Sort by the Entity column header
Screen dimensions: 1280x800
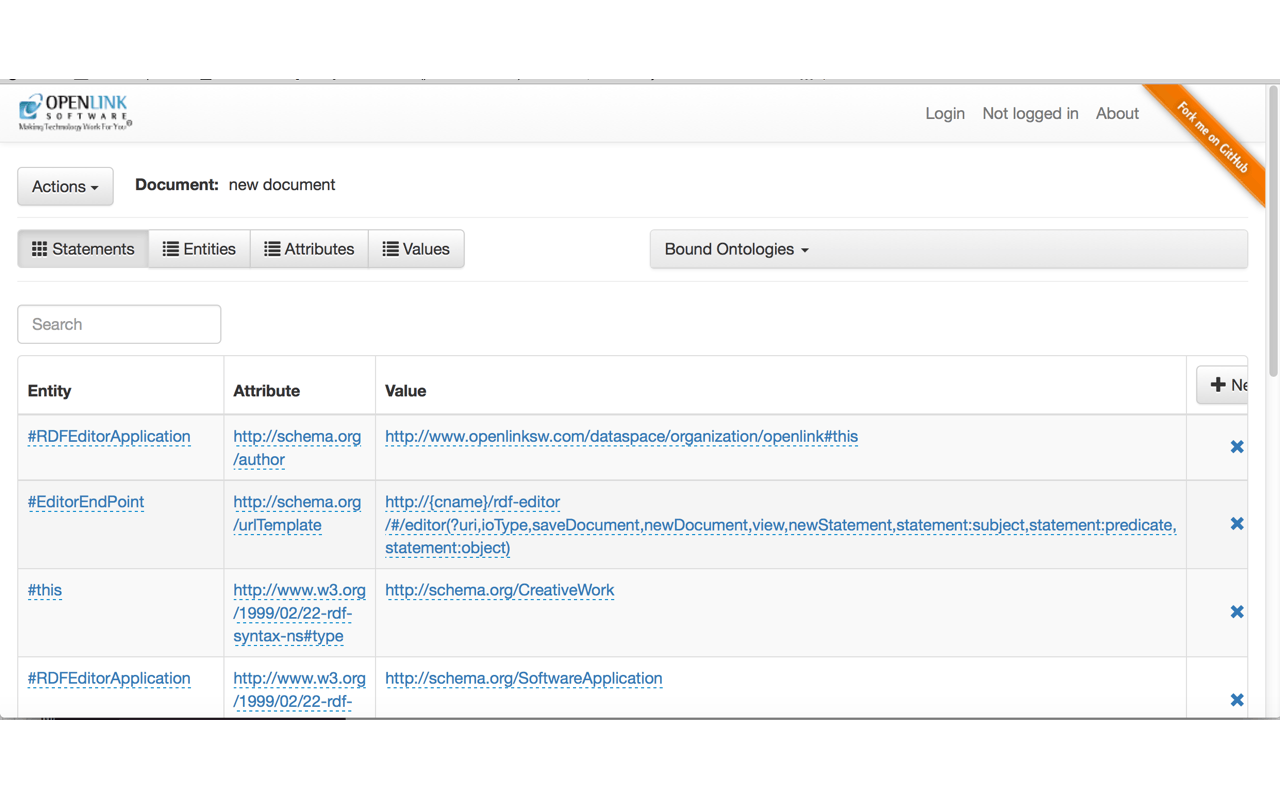(50, 391)
